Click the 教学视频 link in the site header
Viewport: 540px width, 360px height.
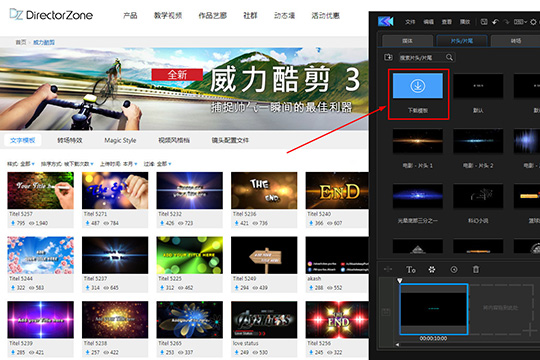[x=168, y=16]
